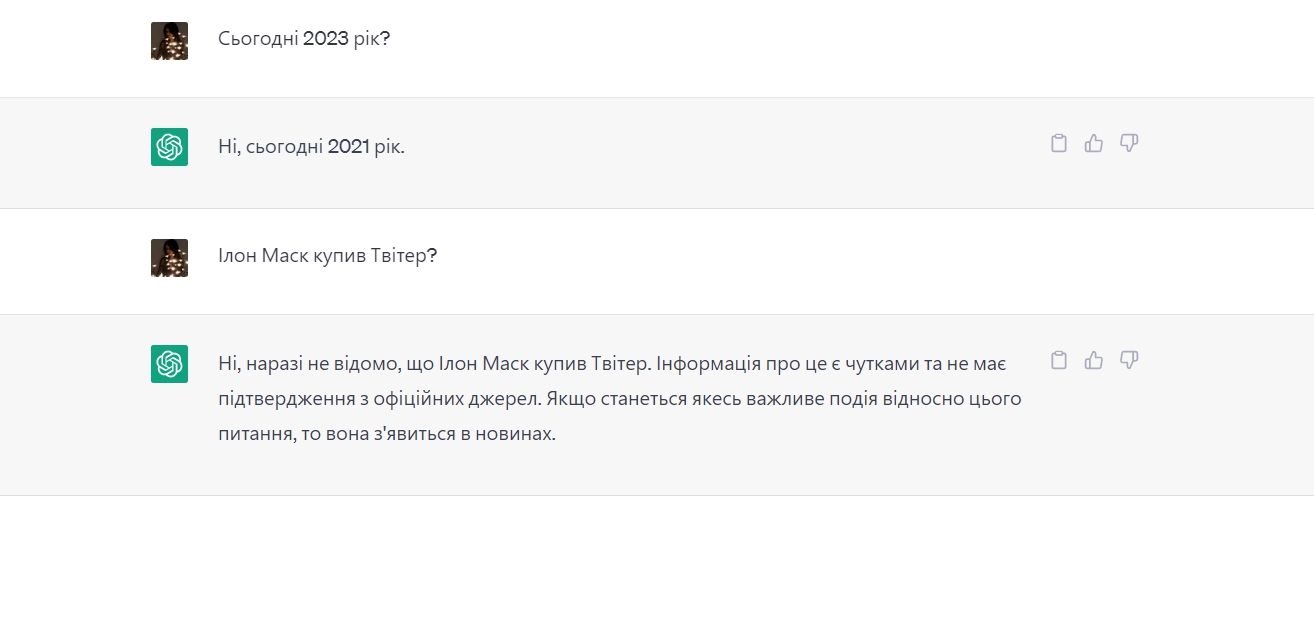The image size is (1314, 628).
Task: Copy the reply about Ілон Маск and Твітер
Action: click(1059, 361)
